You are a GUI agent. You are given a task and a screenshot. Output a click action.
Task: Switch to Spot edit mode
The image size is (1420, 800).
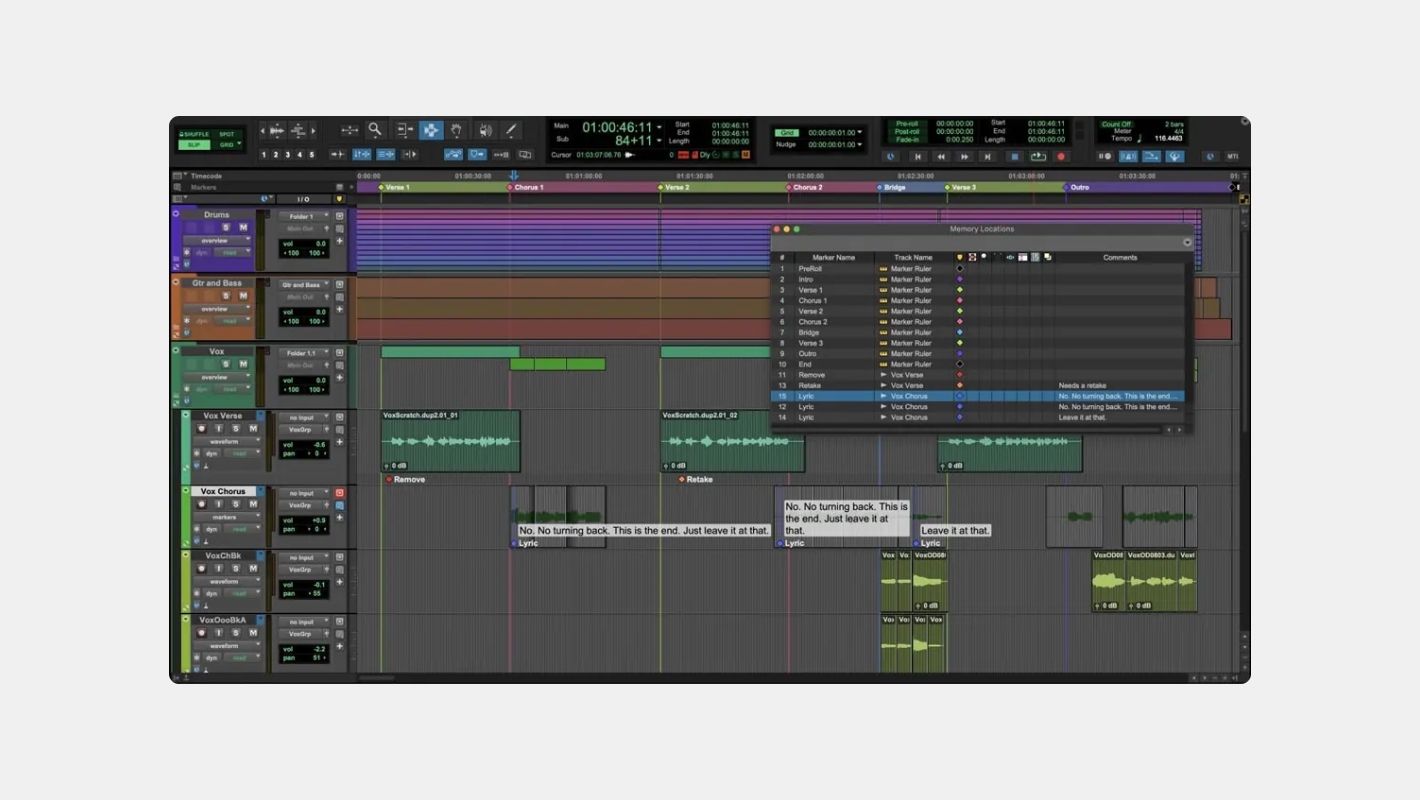227,134
